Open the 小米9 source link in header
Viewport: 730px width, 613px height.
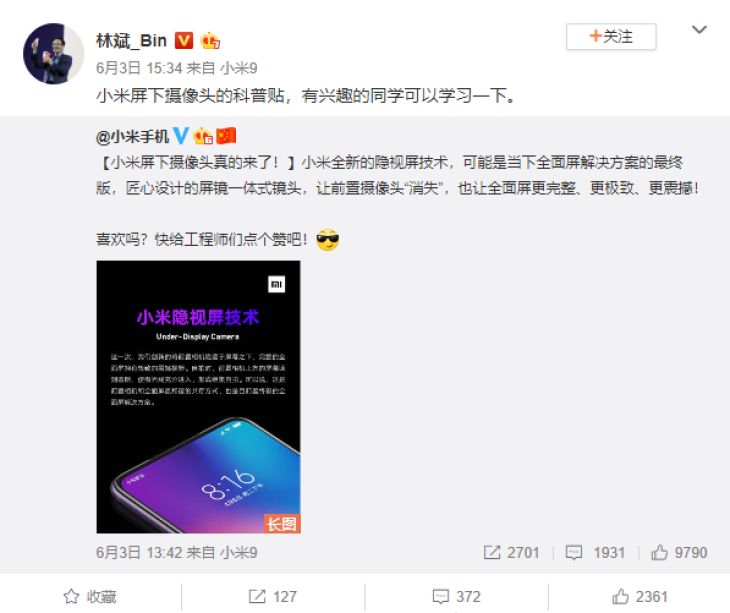point(238,68)
